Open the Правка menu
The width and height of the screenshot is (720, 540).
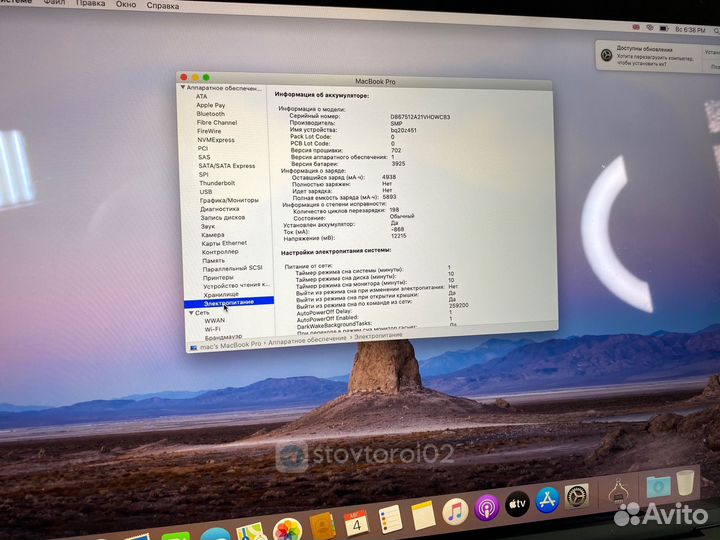90,3
